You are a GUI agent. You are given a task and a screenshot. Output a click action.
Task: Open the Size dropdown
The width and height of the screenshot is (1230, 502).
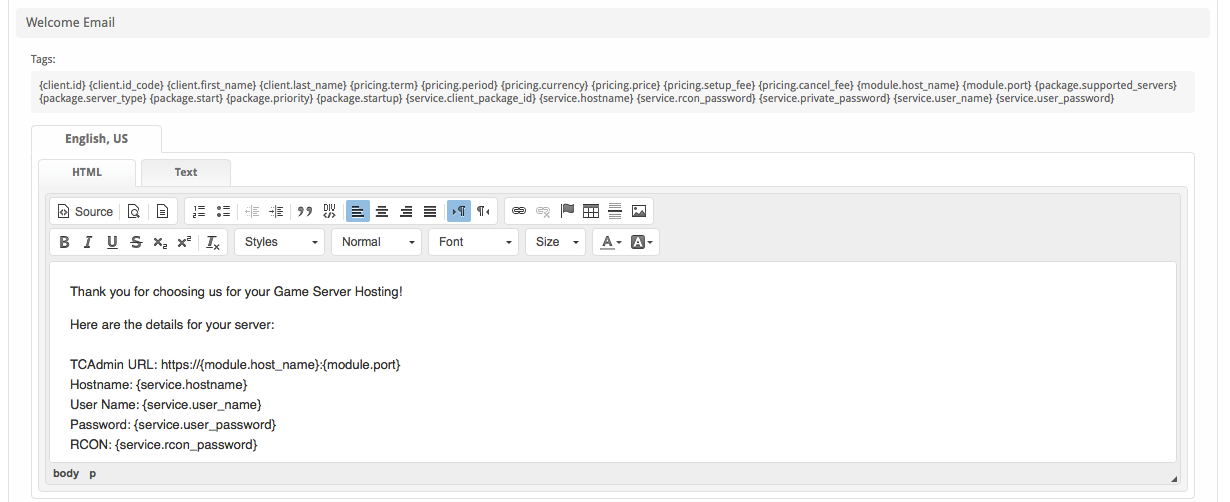point(555,242)
